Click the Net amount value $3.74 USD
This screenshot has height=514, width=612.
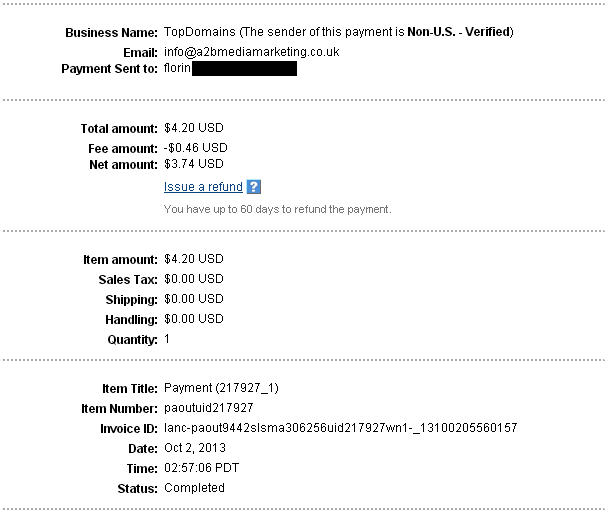pyautogui.click(x=194, y=164)
